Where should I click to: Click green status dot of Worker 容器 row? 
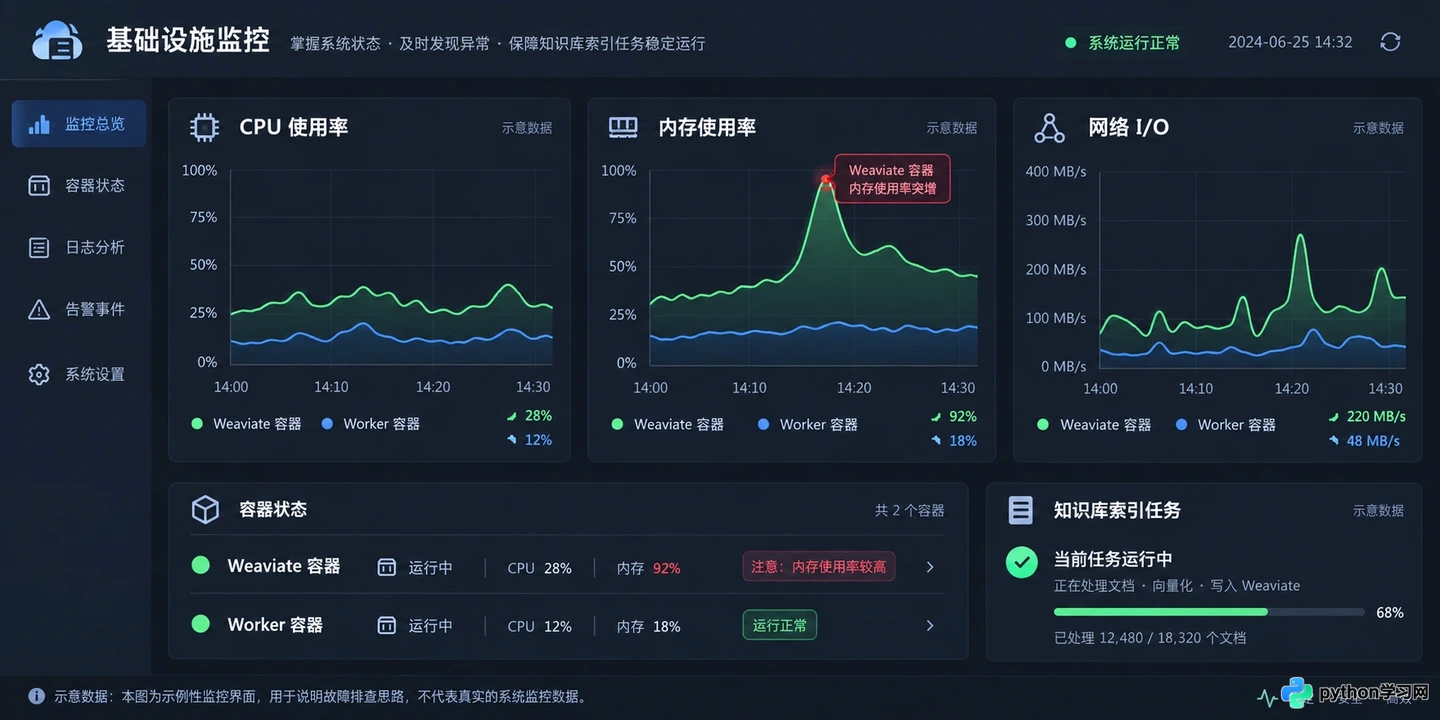pyautogui.click(x=201, y=624)
